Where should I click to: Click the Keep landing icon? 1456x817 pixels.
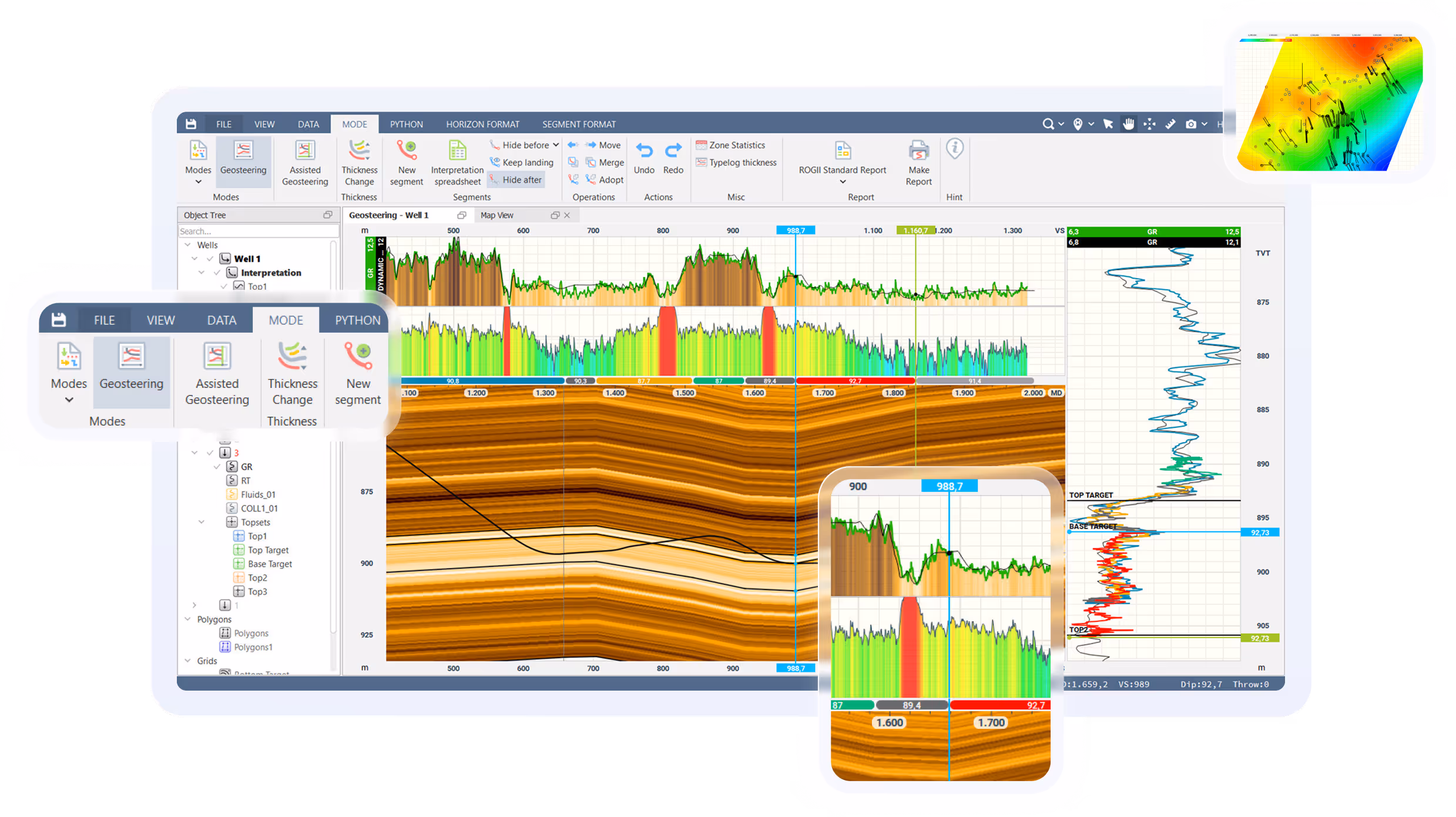tap(495, 162)
